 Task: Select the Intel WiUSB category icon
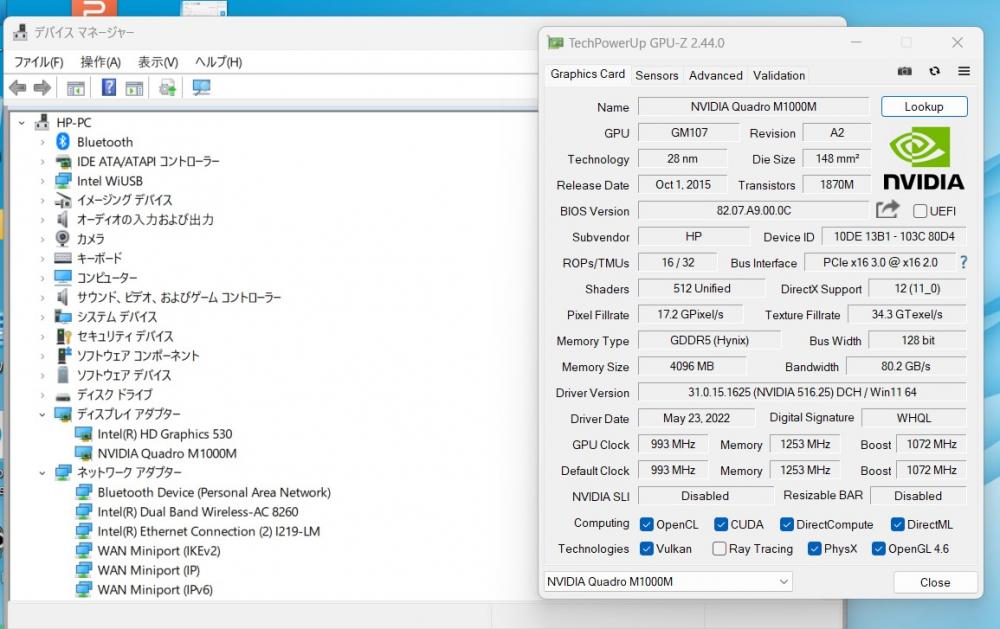pos(62,181)
